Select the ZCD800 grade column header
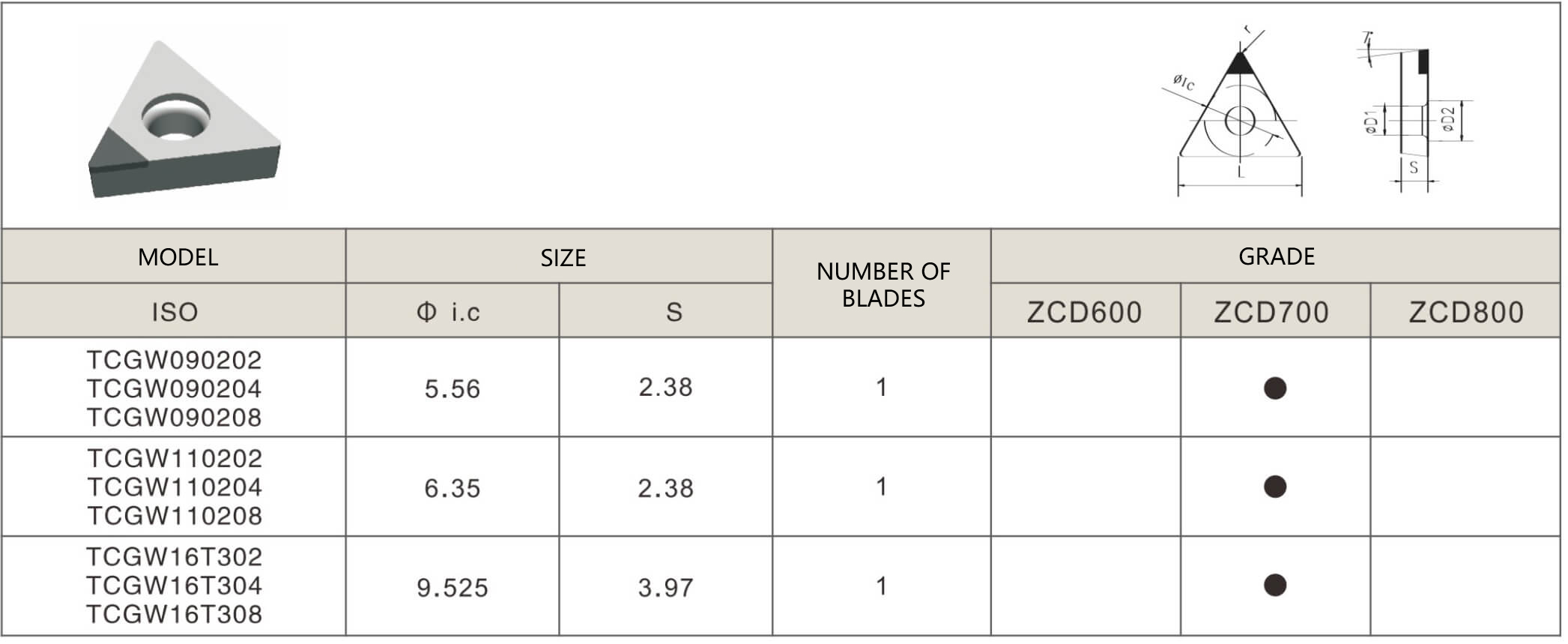This screenshot has width=1568, height=644. (x=1466, y=312)
